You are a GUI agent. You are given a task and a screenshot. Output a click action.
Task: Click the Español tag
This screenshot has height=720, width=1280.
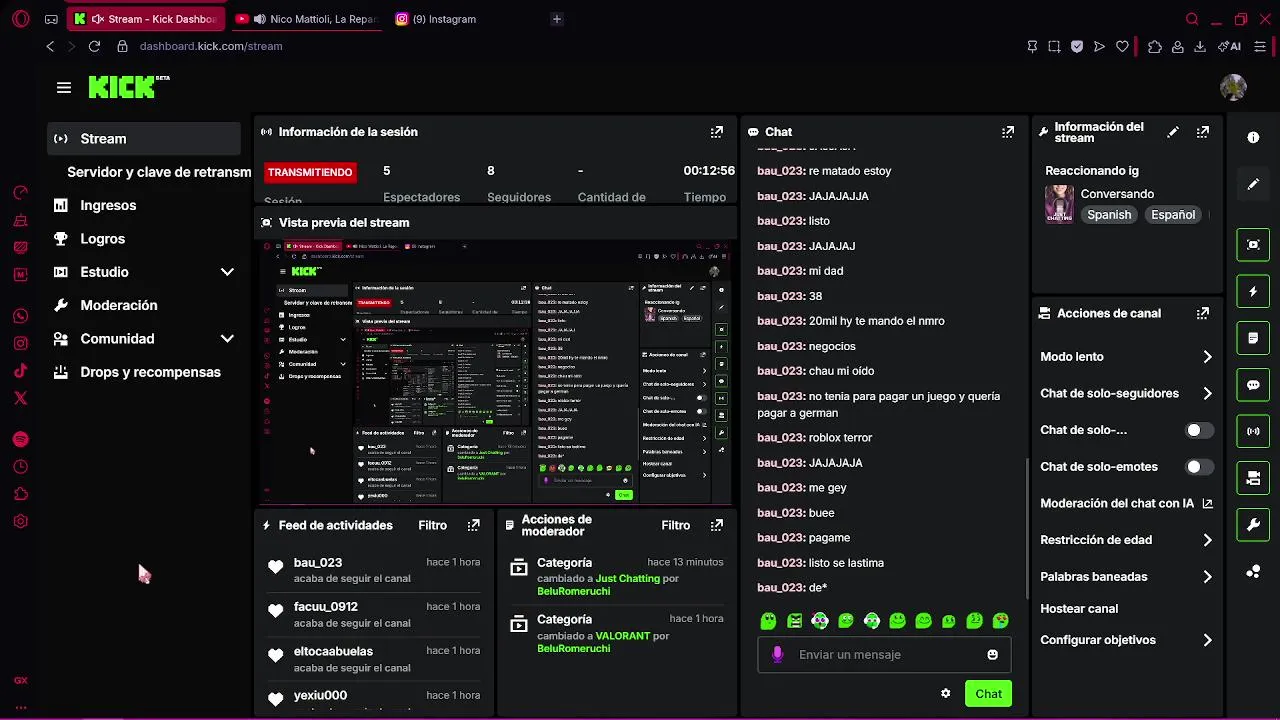[1173, 215]
